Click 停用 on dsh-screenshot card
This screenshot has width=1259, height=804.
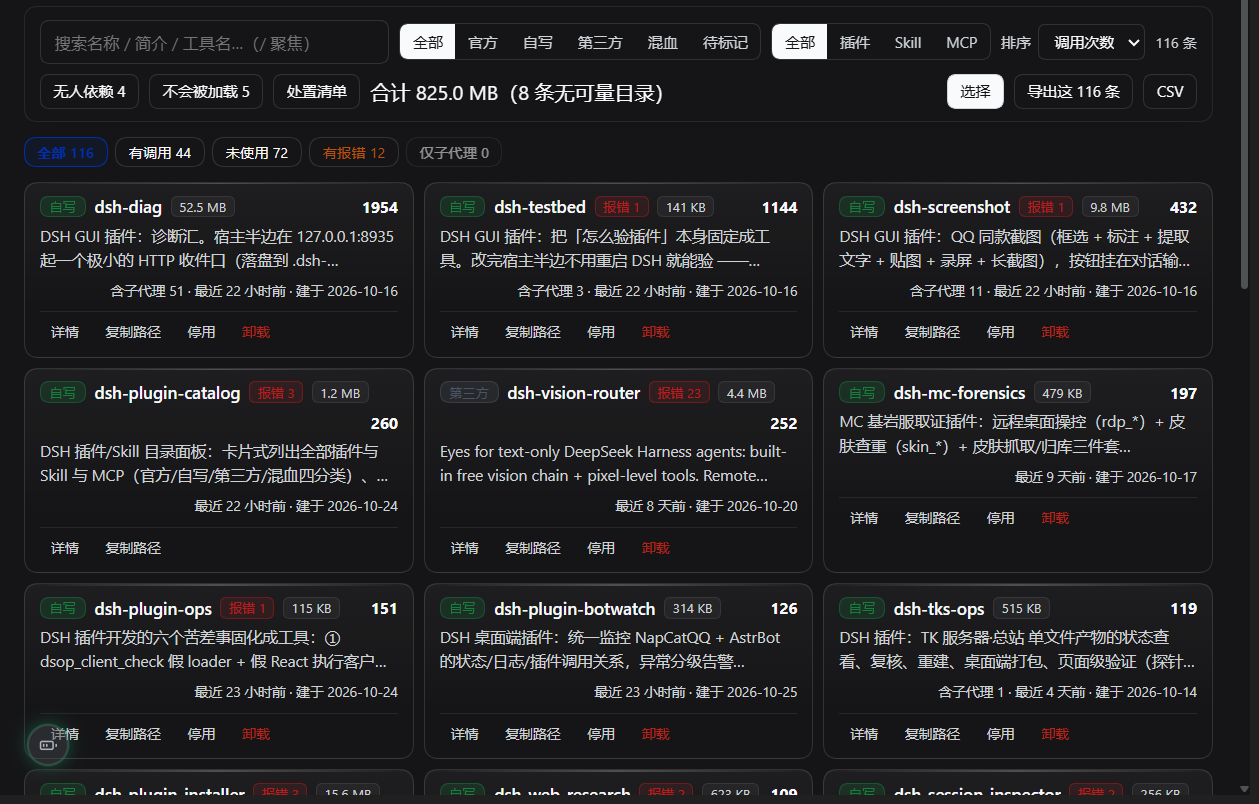pyautogui.click(x=1001, y=332)
